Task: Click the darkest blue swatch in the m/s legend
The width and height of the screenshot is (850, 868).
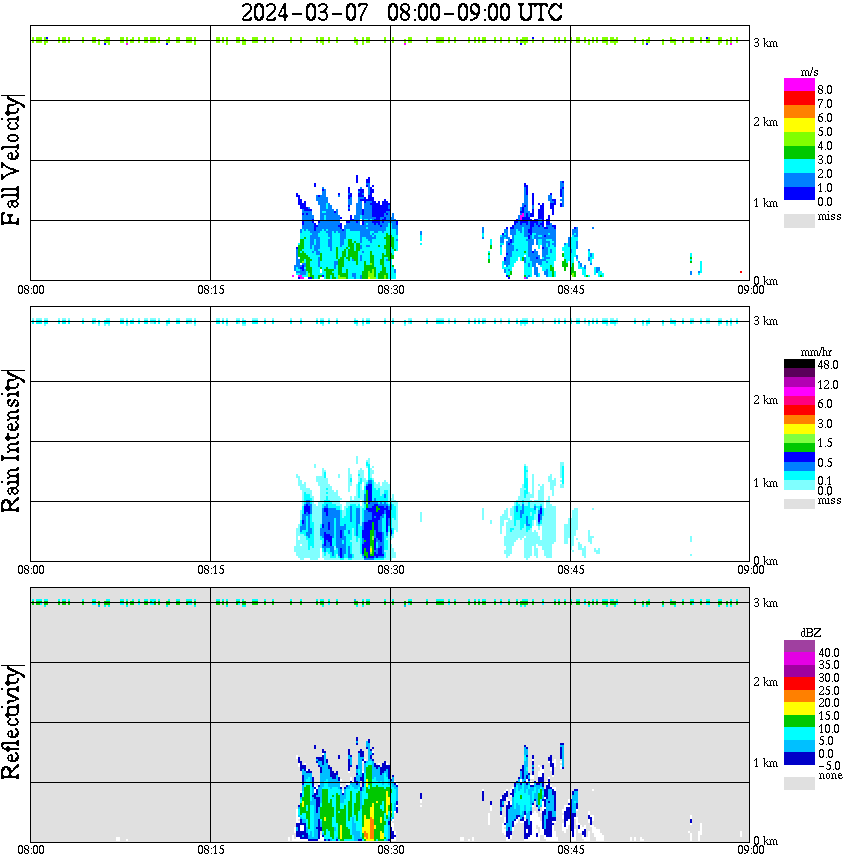Action: click(799, 193)
